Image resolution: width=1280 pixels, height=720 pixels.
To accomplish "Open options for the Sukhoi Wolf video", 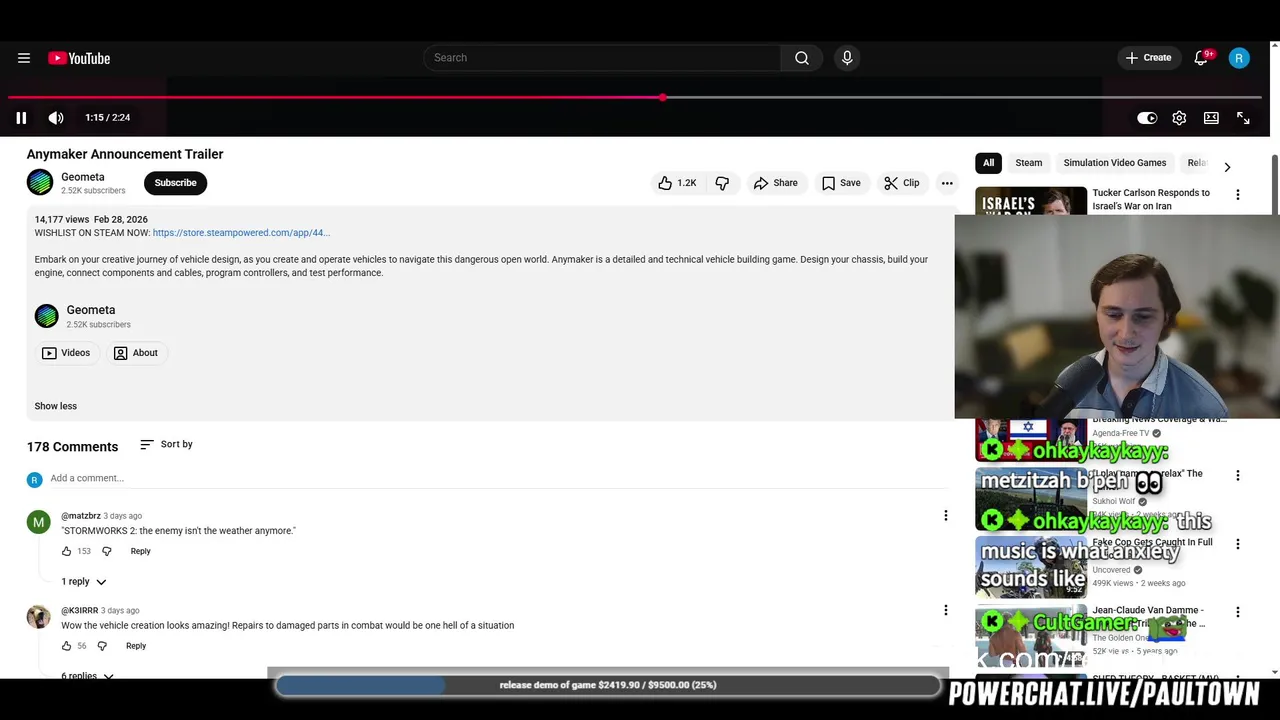I will click(x=1238, y=476).
